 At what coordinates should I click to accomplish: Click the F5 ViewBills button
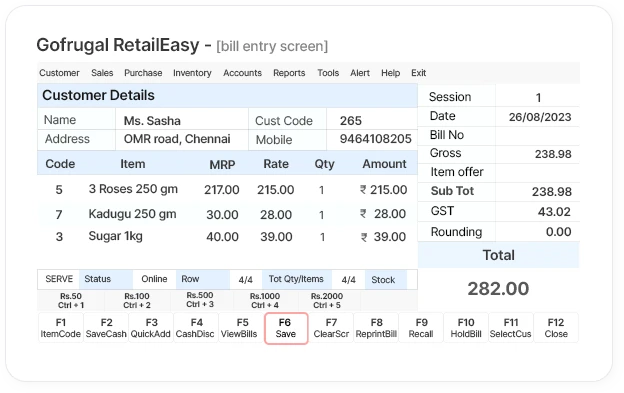(x=241, y=328)
